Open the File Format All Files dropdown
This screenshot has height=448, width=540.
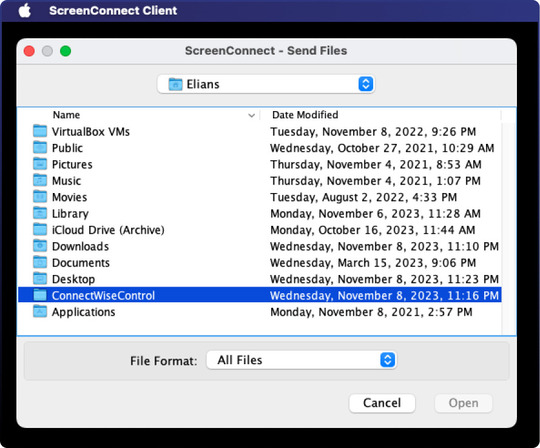pos(301,360)
